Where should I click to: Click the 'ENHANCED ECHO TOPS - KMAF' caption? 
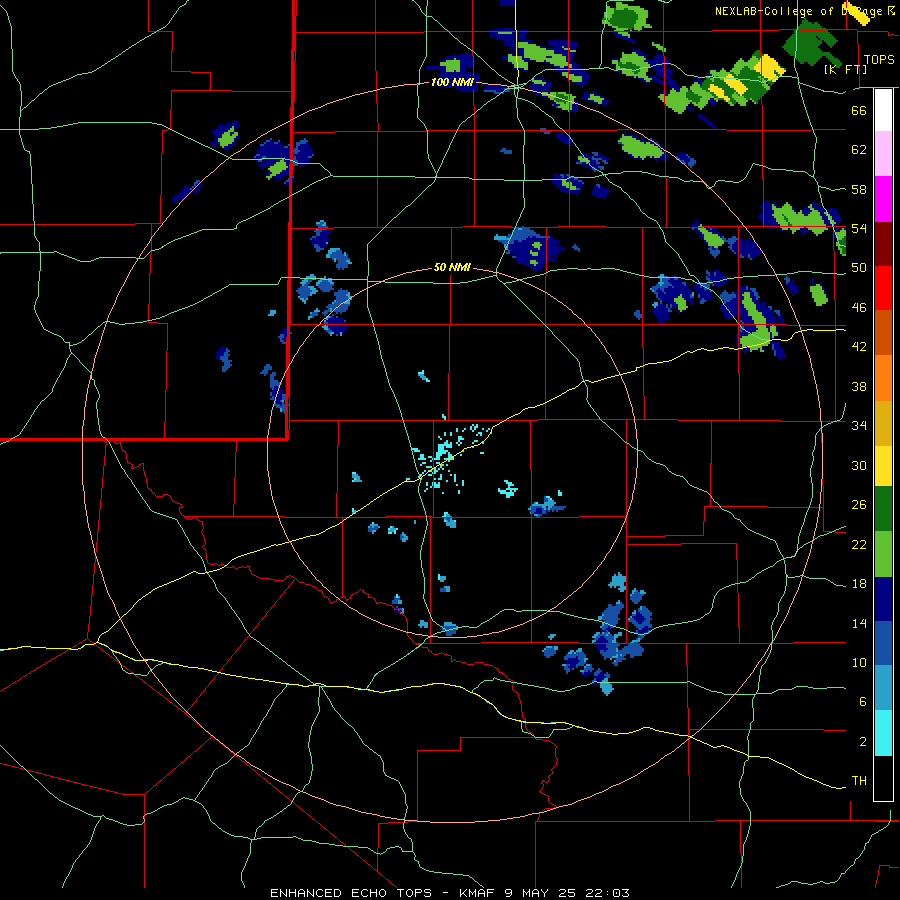click(x=382, y=893)
